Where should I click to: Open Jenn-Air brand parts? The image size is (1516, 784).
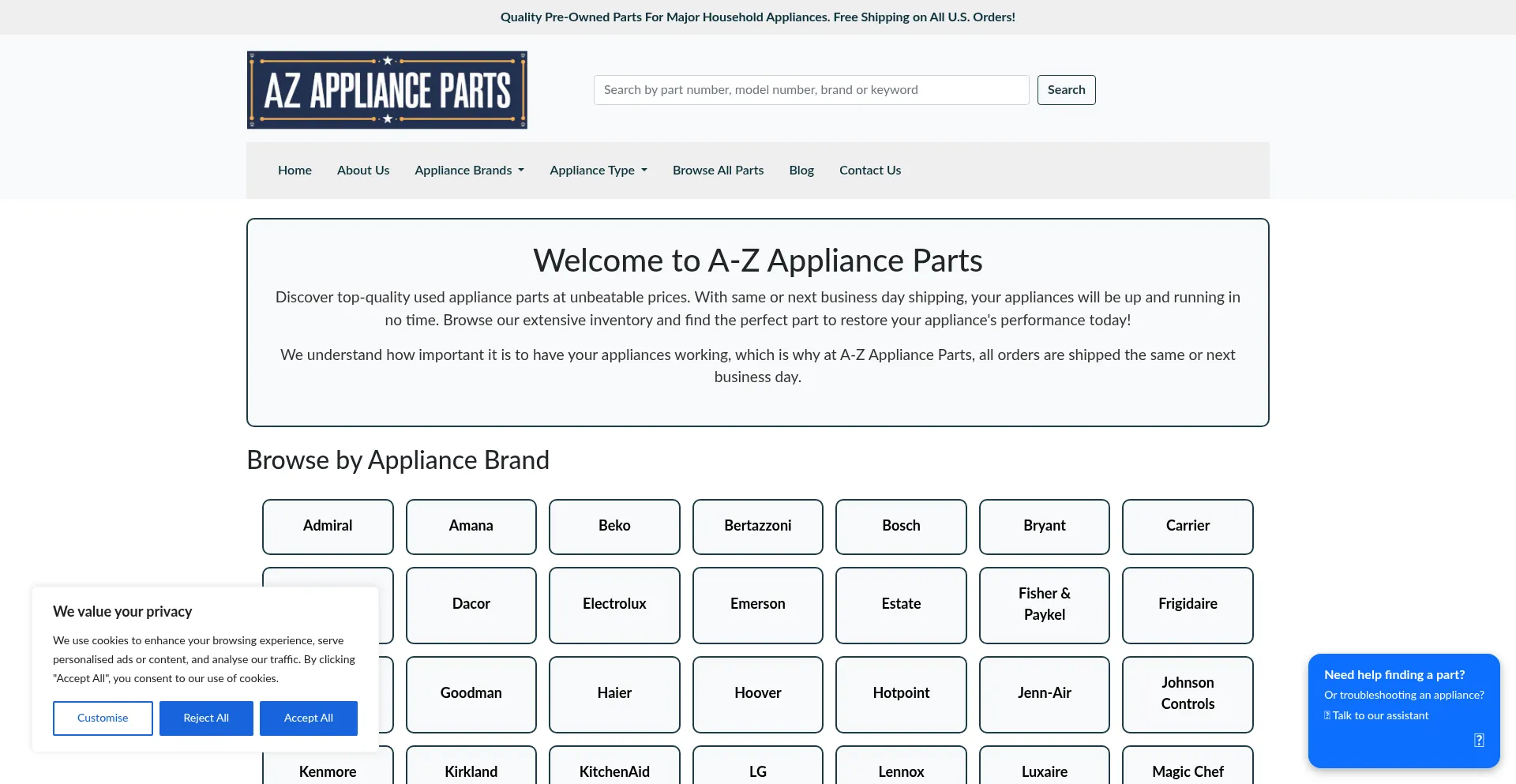pyautogui.click(x=1045, y=695)
